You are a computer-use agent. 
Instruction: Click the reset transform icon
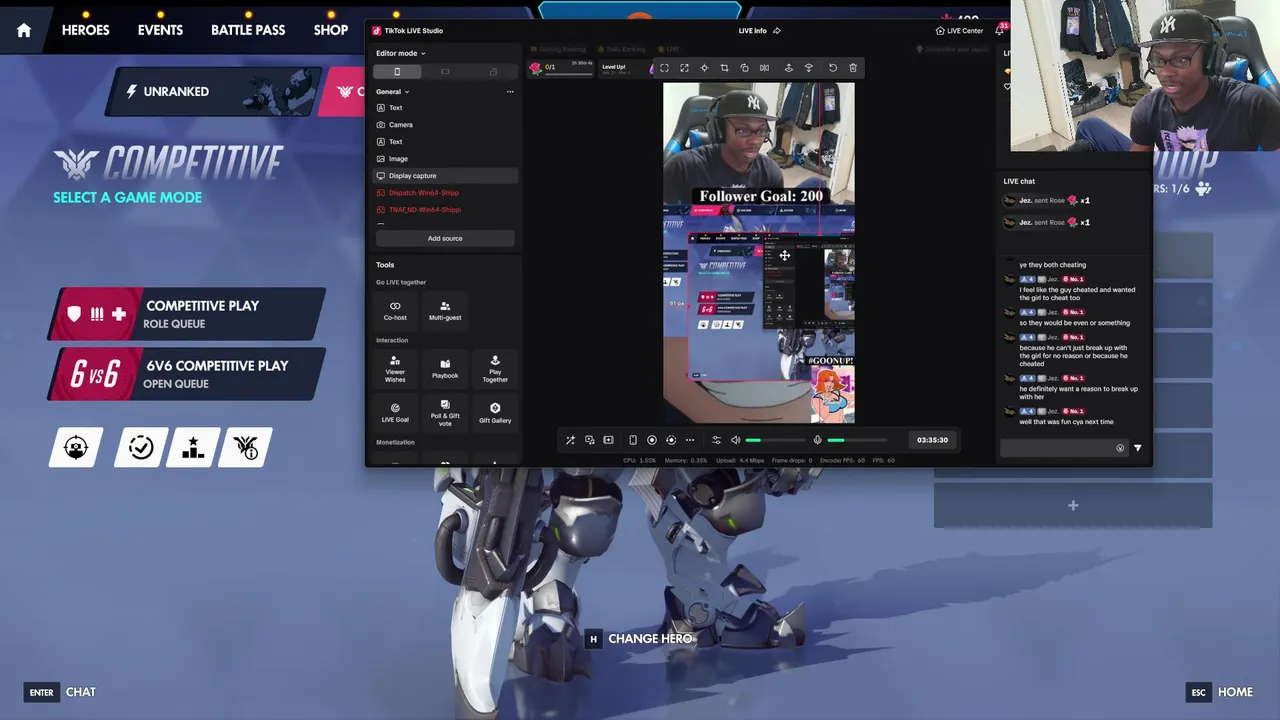click(832, 68)
